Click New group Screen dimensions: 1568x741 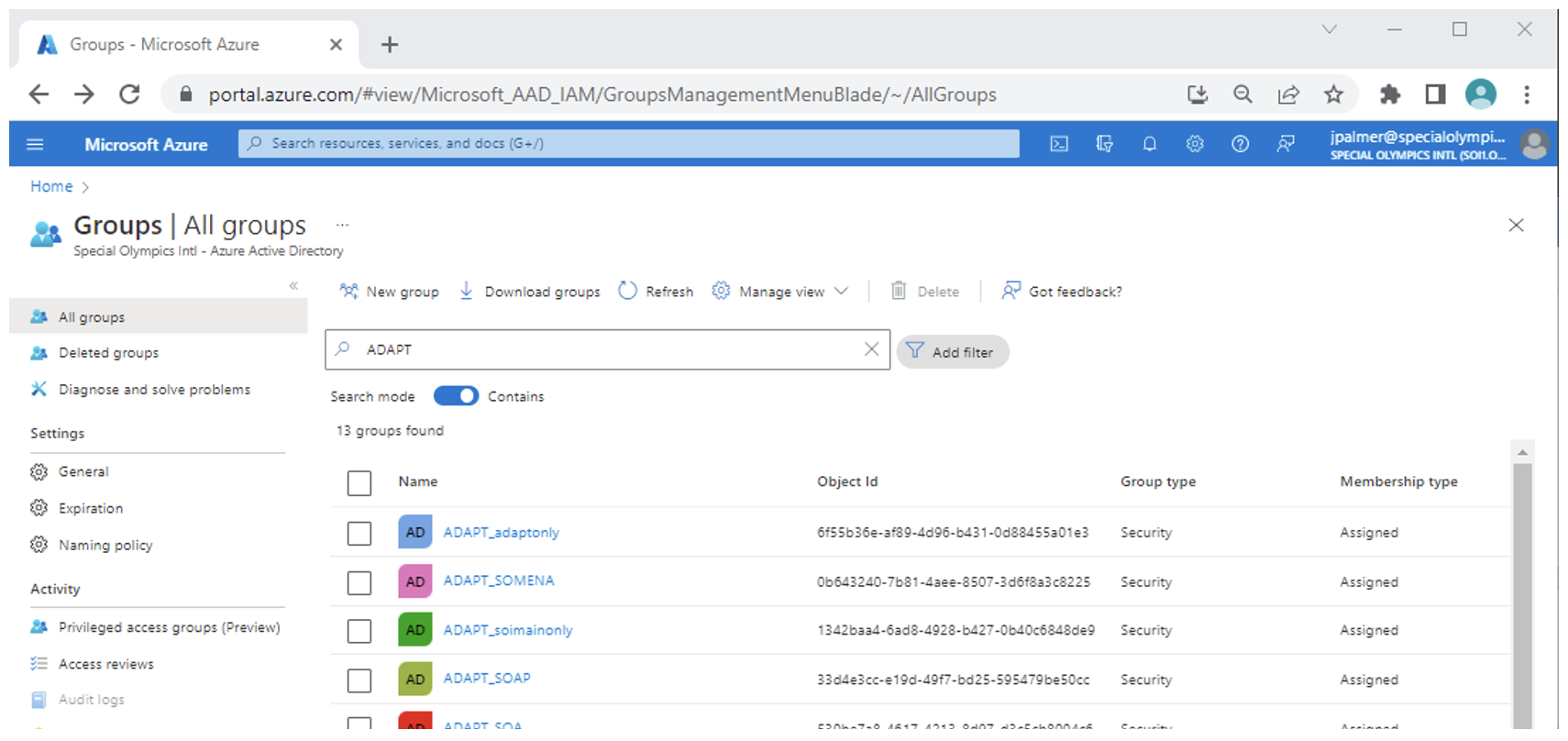point(389,291)
